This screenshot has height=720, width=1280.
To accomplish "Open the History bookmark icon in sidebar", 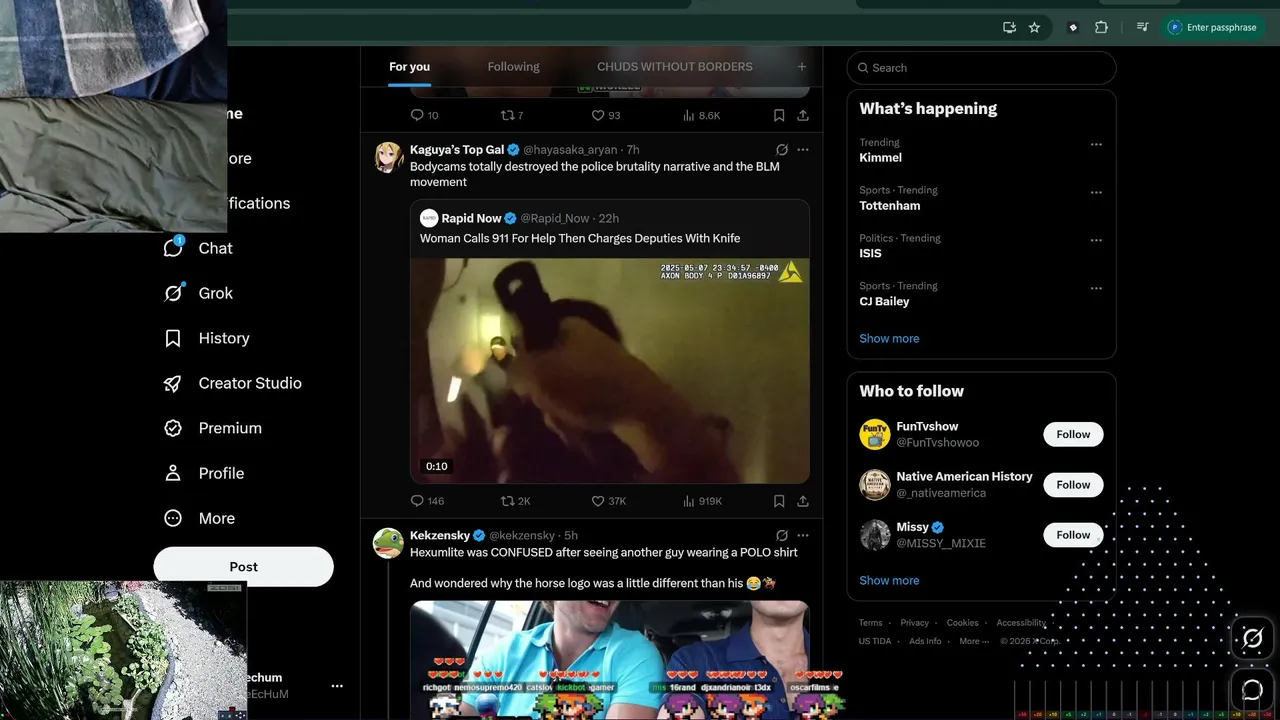I will (173, 338).
